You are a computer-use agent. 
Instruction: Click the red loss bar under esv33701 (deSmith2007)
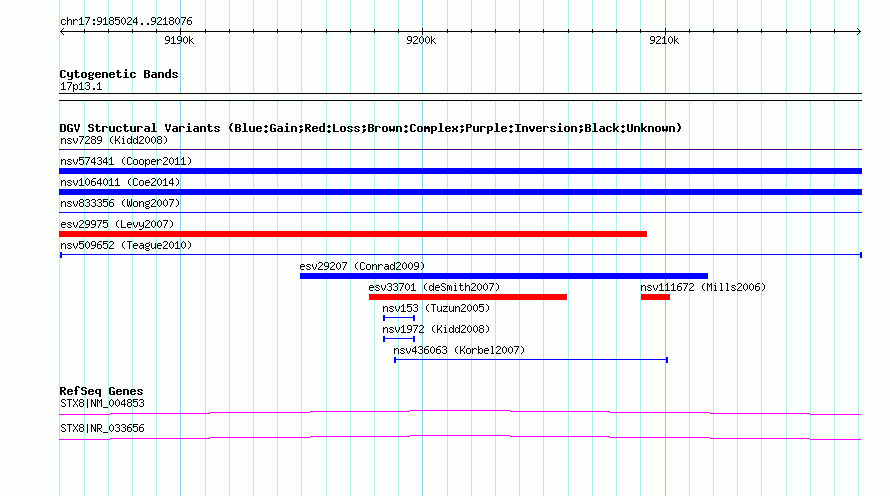coord(468,297)
